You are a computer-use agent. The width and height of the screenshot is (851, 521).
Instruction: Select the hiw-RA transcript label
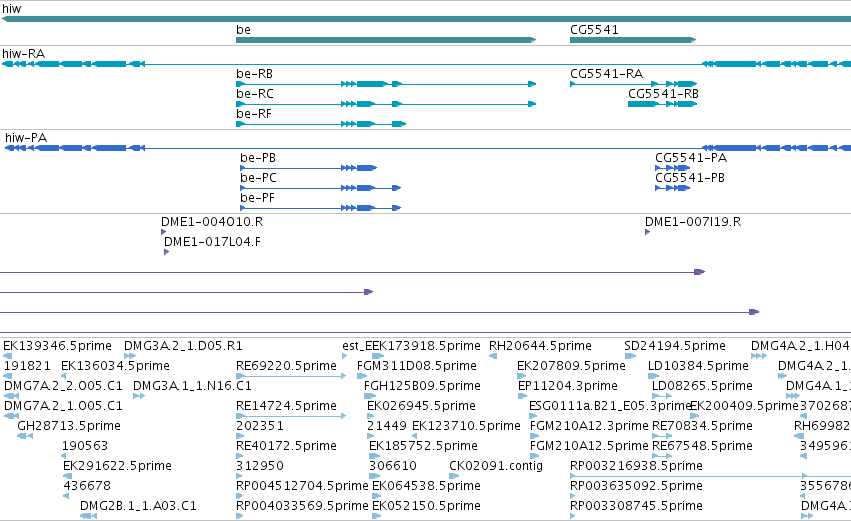[x=23, y=54]
